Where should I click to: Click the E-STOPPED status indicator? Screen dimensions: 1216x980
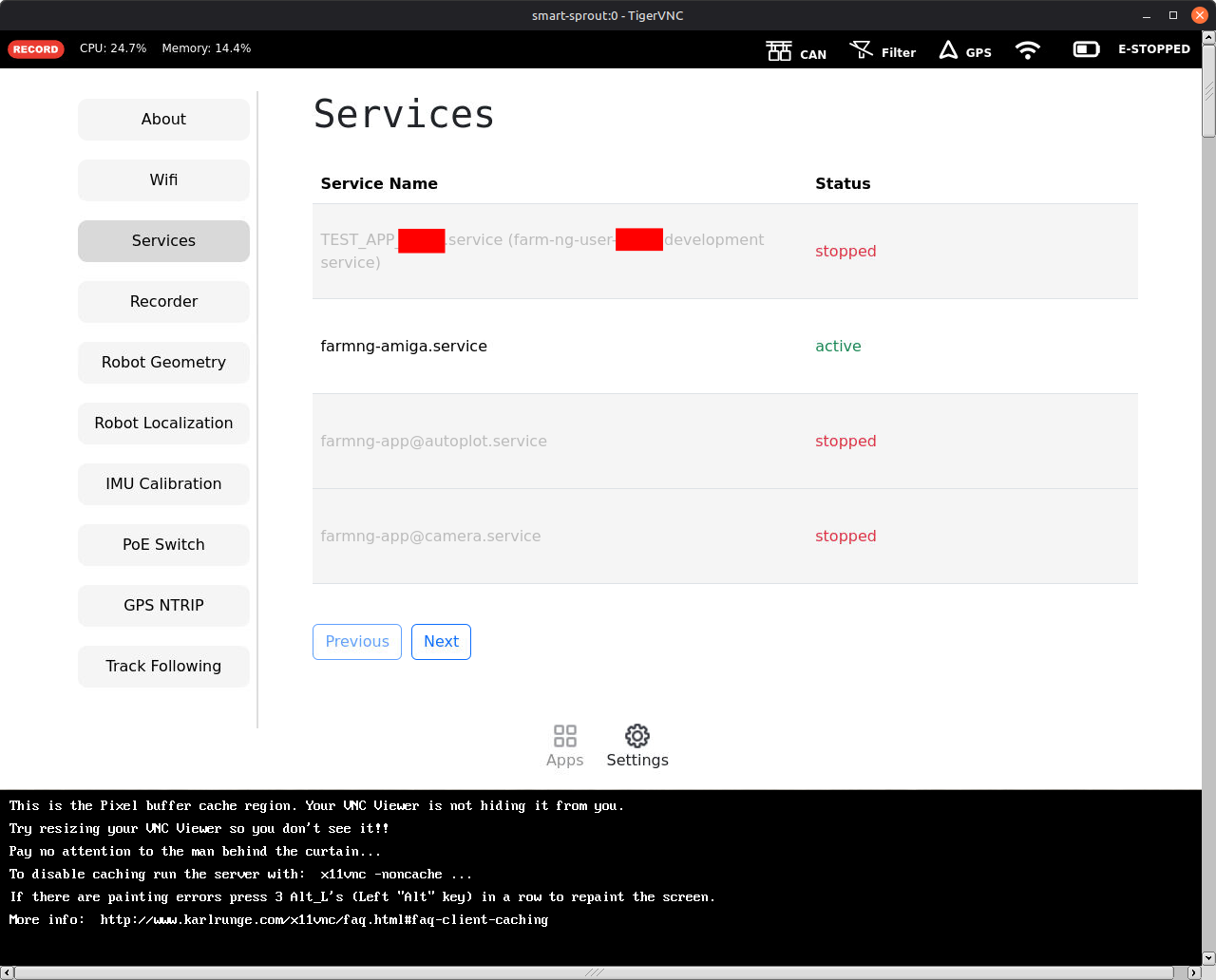1153,49
